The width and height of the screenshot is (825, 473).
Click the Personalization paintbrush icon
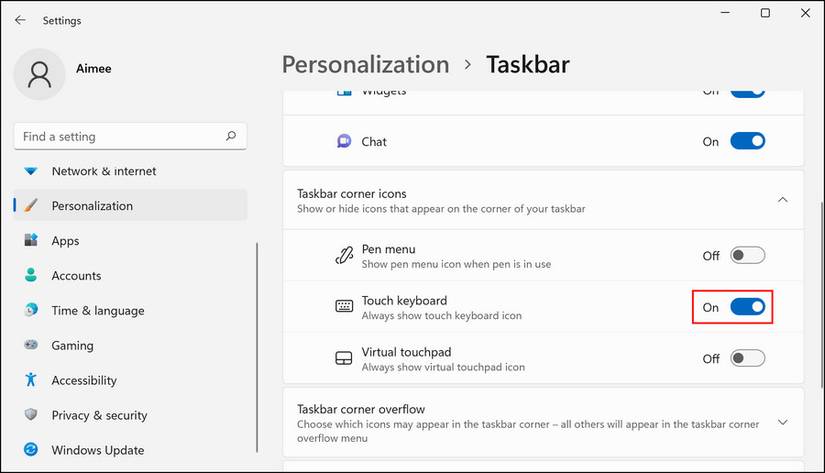(31, 206)
